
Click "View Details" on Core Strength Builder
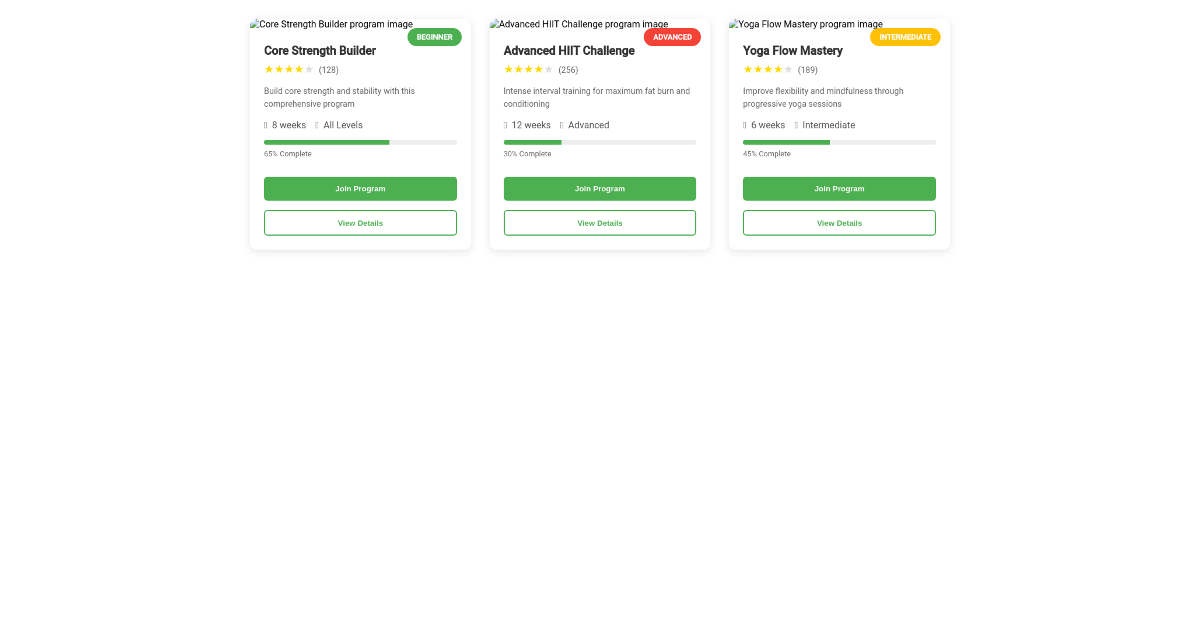point(360,222)
